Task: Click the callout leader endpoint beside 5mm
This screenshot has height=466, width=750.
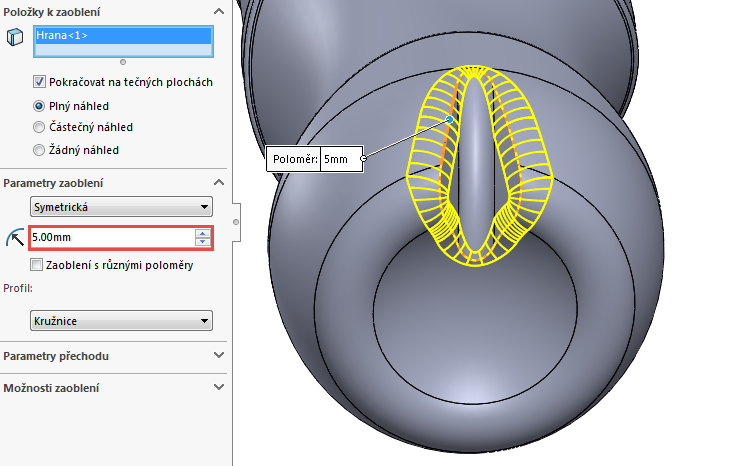Action: point(364,158)
